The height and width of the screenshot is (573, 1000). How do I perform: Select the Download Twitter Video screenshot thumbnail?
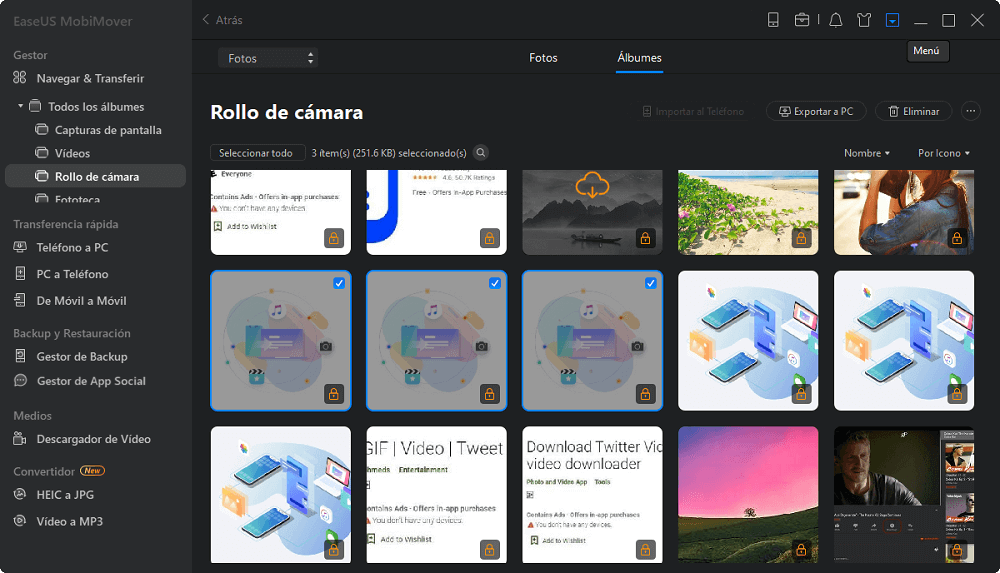tap(592, 495)
